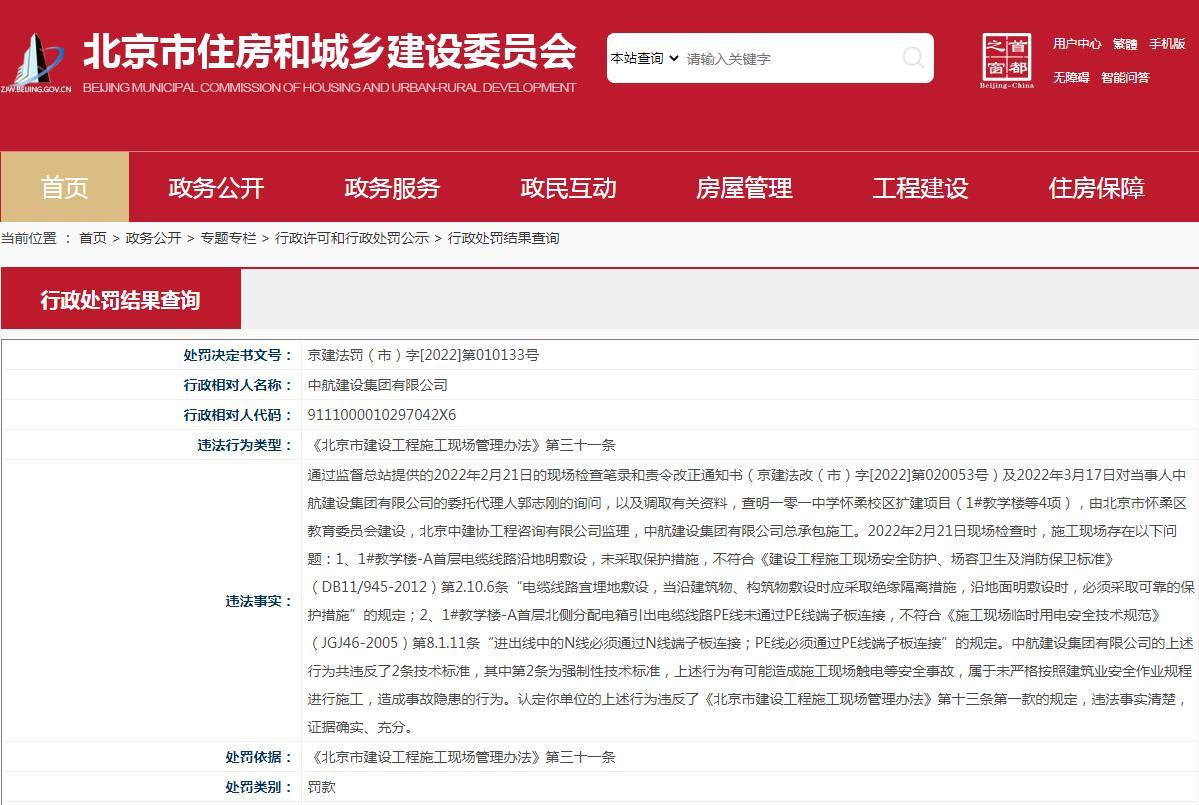The height and width of the screenshot is (805, 1199).
Task: Open 手机版 mobile version link
Action: tap(1167, 44)
